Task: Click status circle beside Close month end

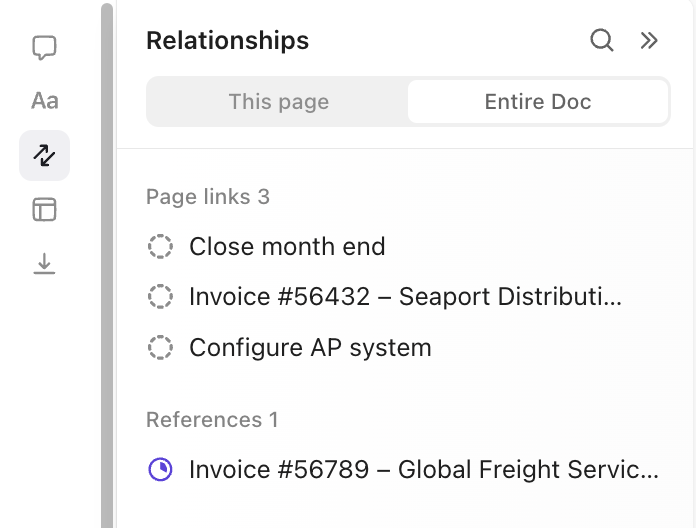Action: click(x=160, y=246)
